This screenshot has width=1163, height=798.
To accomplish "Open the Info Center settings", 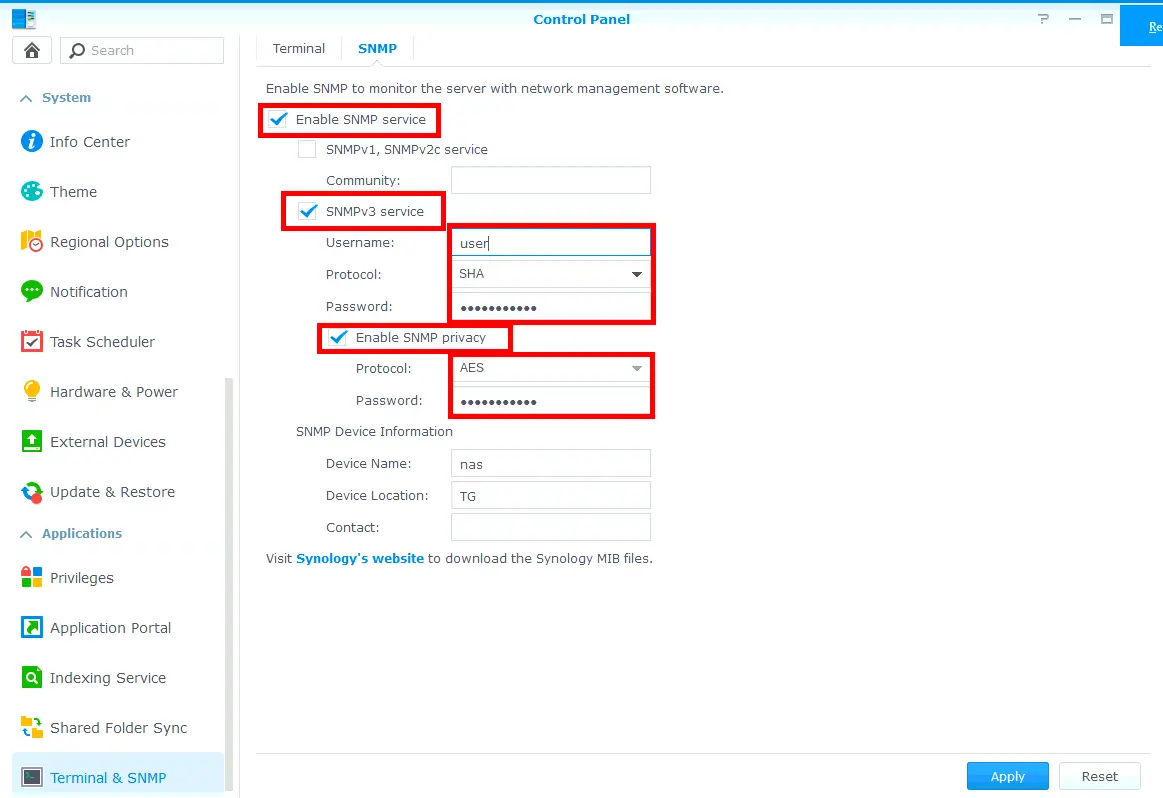I will click(88, 141).
